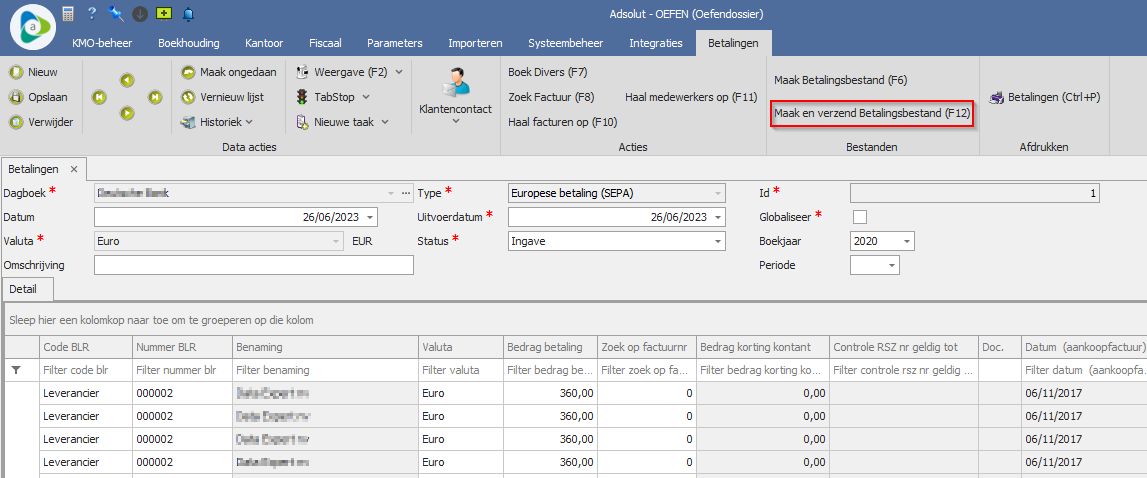Screen dimensions: 1147x478
Task: Refresh the list with Vernieuw lijst
Action: pos(222,97)
